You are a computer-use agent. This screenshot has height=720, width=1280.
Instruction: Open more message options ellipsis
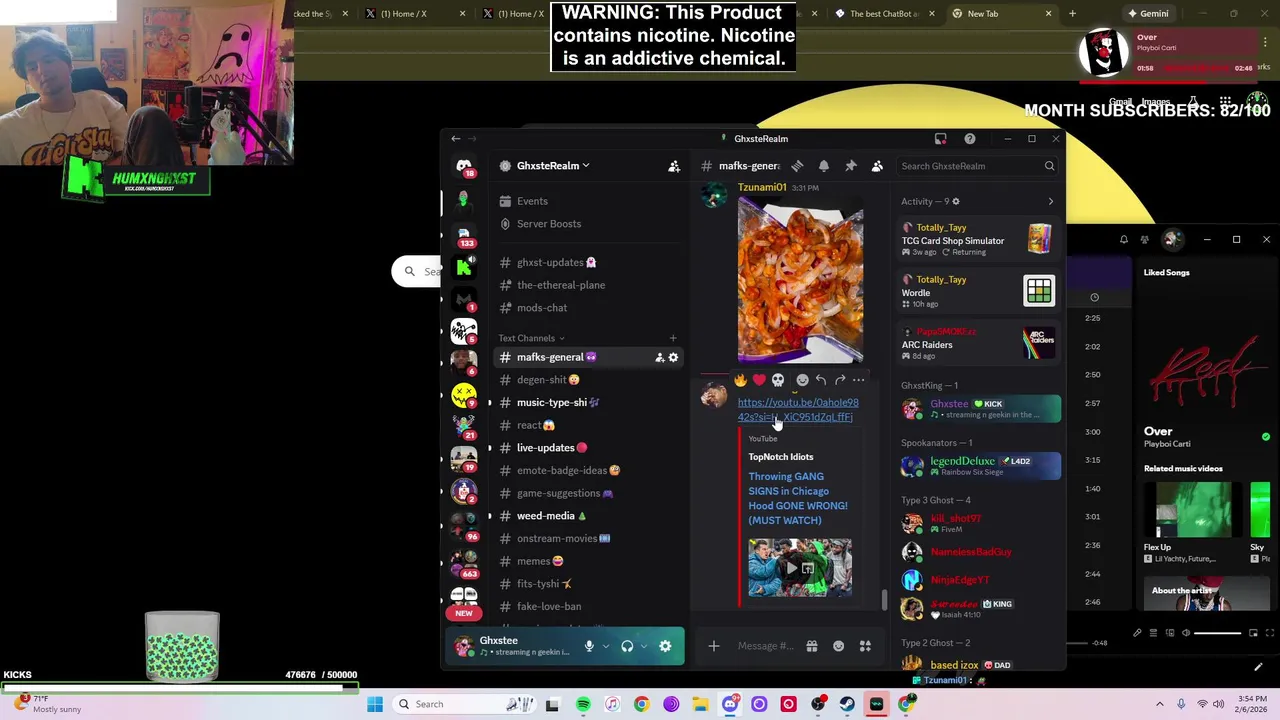[858, 380]
